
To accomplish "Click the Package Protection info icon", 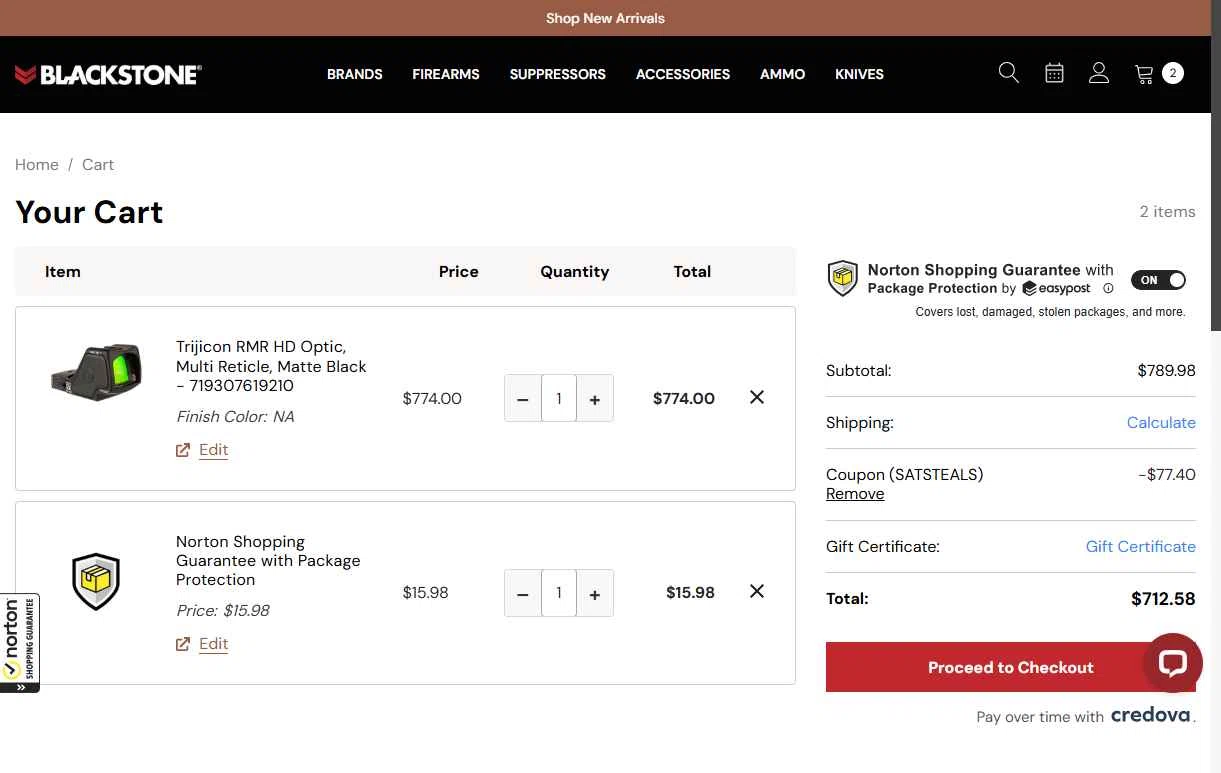I will 1108,288.
